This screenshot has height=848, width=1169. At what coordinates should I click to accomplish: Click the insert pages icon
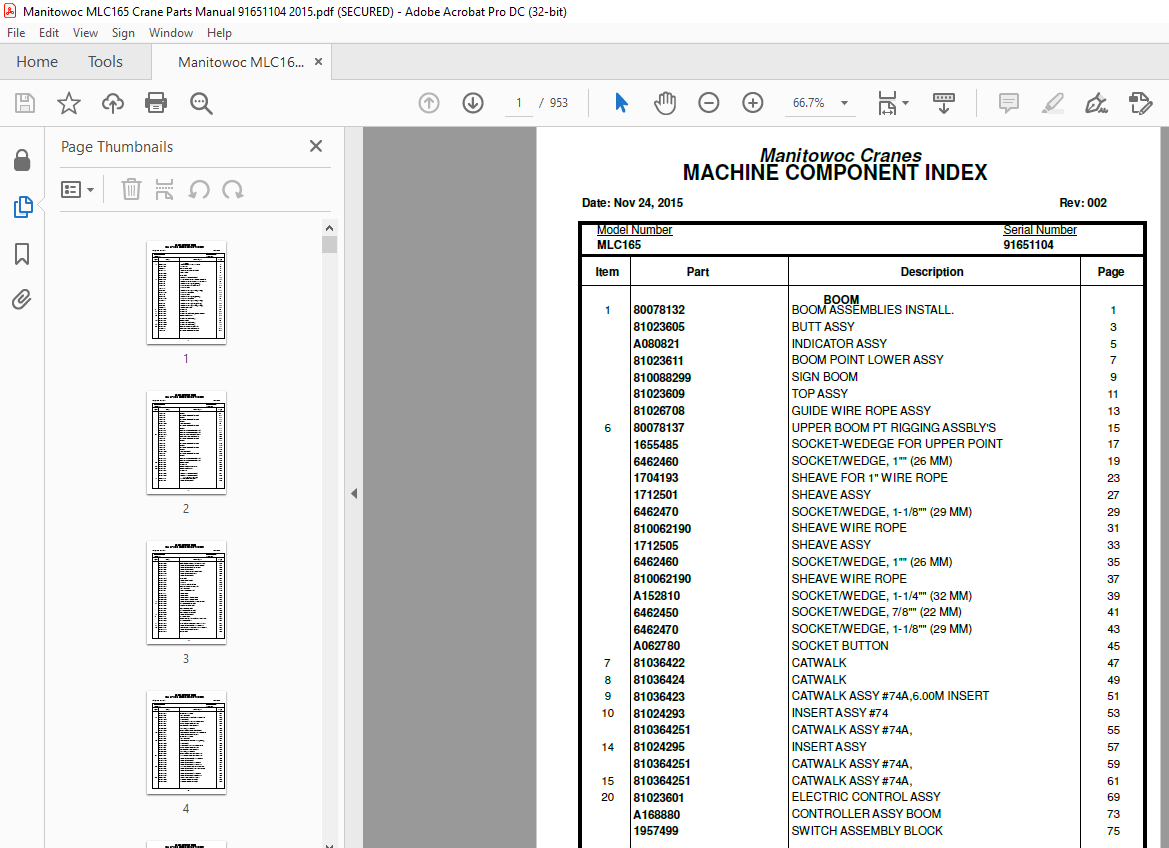coord(165,189)
